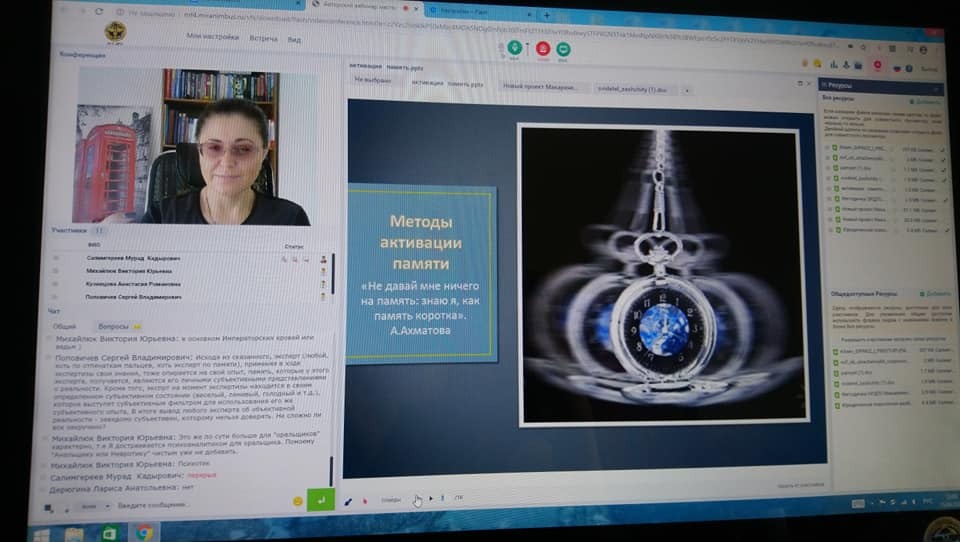Click the raise hand icon

[805, 62]
